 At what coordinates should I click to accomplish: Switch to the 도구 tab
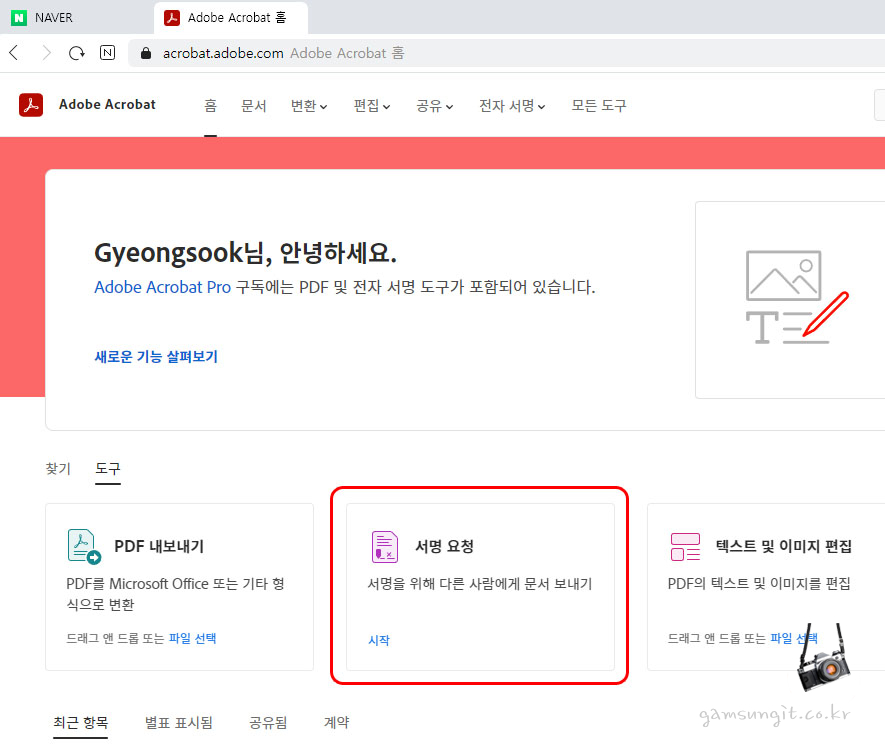click(x=107, y=468)
